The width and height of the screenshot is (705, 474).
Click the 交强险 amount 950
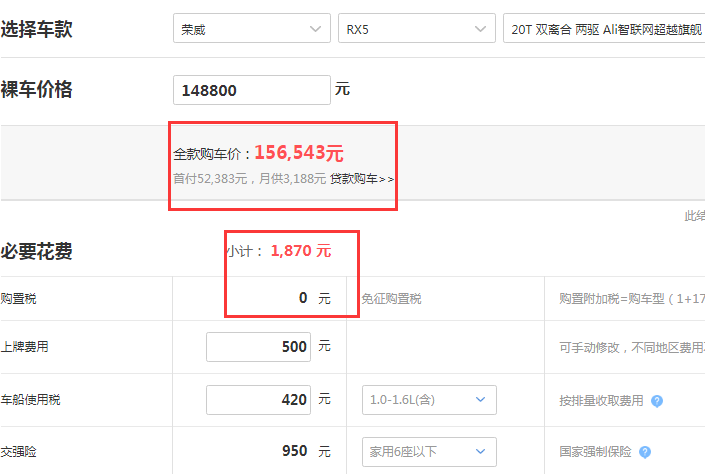(x=294, y=451)
